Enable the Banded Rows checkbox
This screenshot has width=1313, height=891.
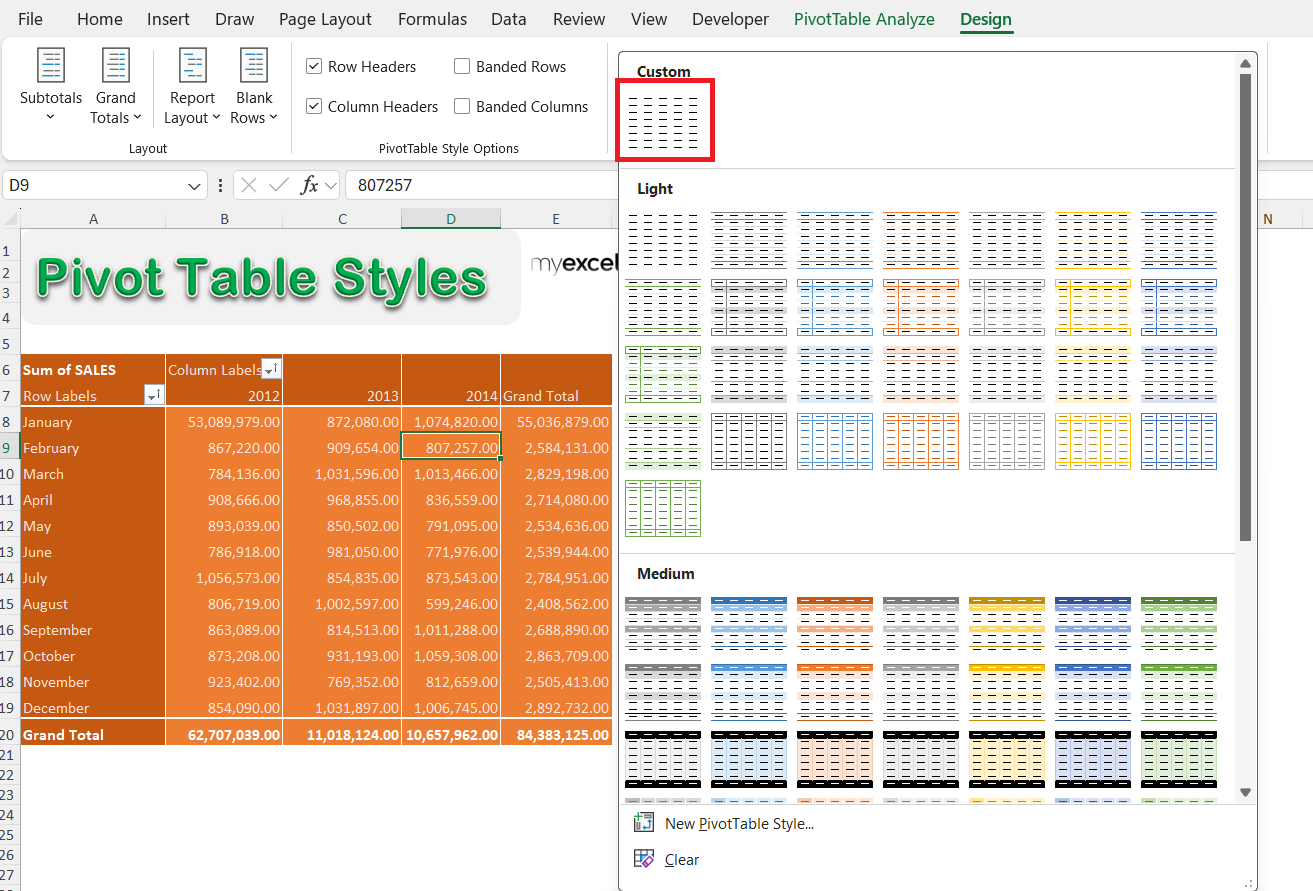pyautogui.click(x=462, y=67)
